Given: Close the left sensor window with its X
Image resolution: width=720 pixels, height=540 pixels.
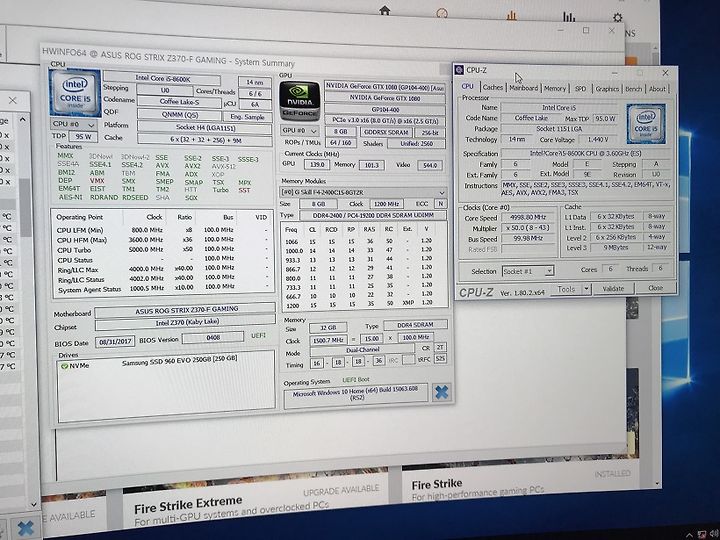Looking at the screenshot, I should tap(12, 100).
